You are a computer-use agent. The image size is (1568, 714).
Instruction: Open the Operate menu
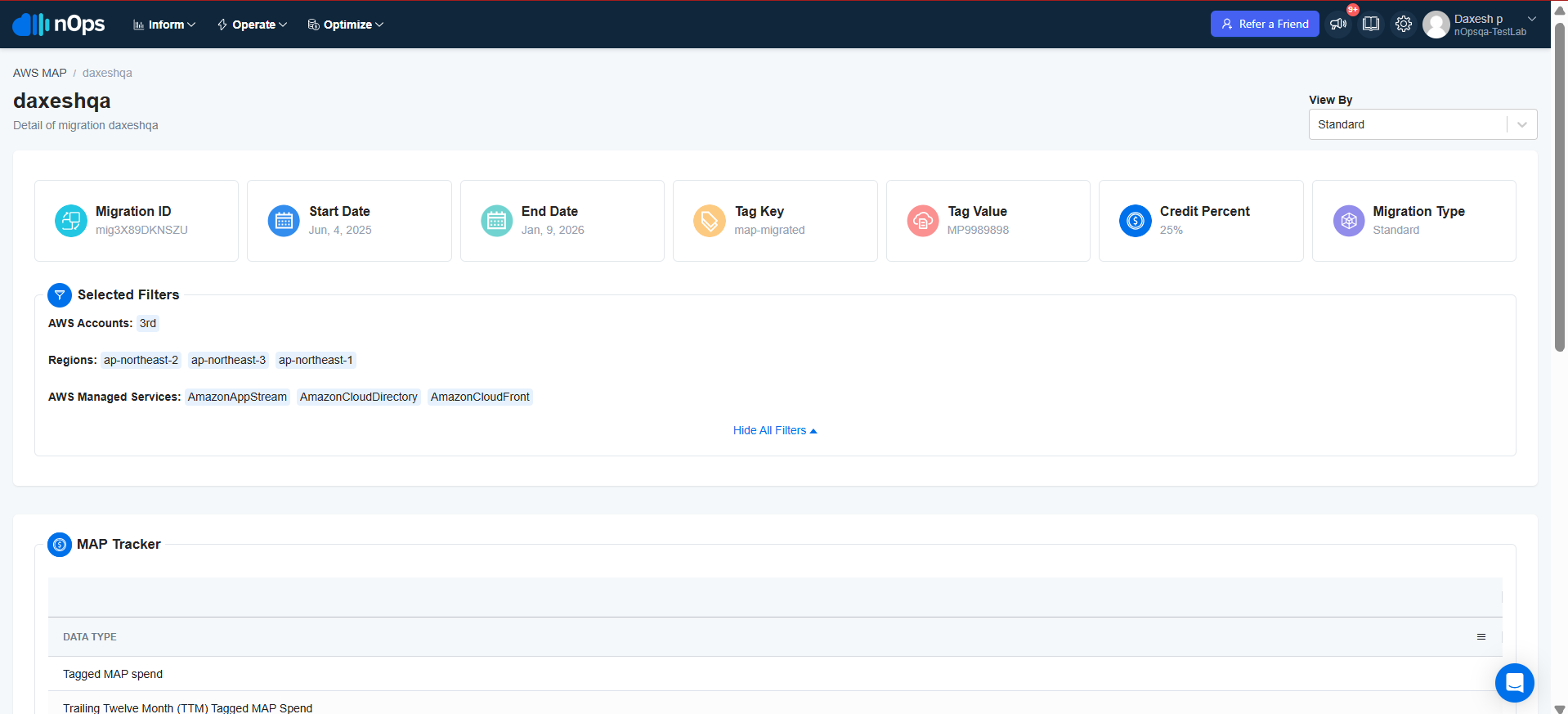tap(253, 25)
